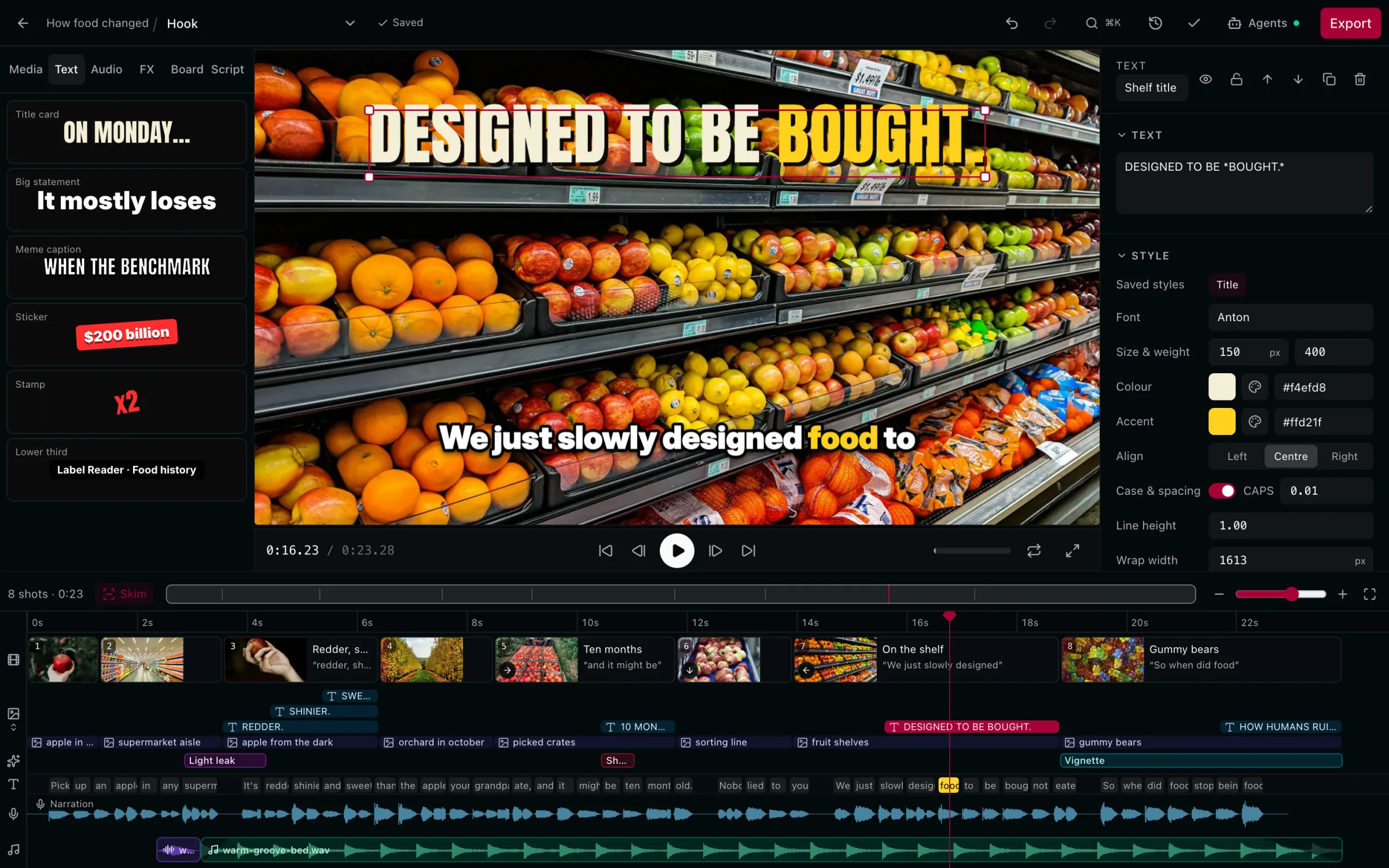Fit the timeline to the window

coord(1369,594)
